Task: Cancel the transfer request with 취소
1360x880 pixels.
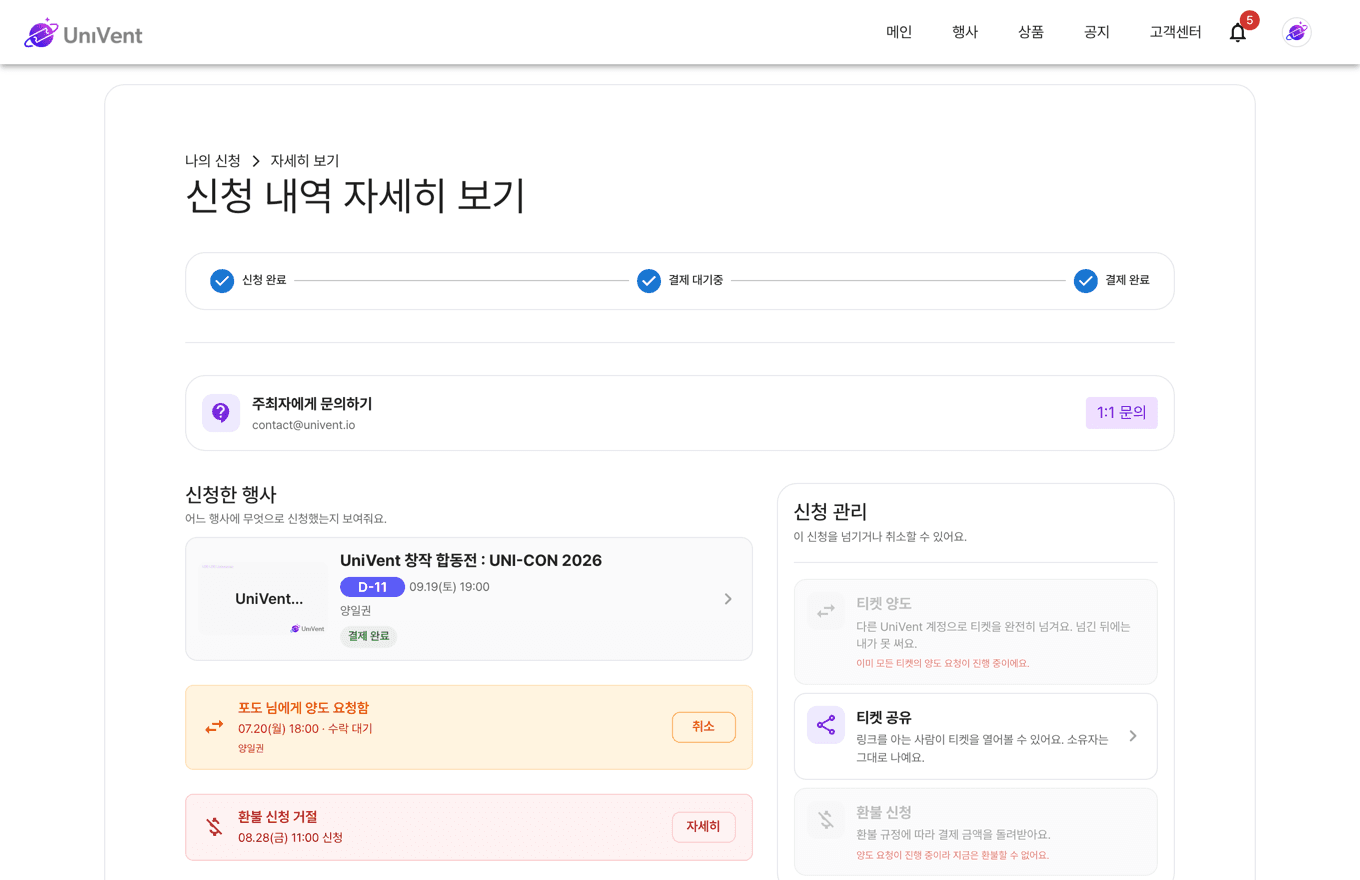Action: (x=704, y=727)
